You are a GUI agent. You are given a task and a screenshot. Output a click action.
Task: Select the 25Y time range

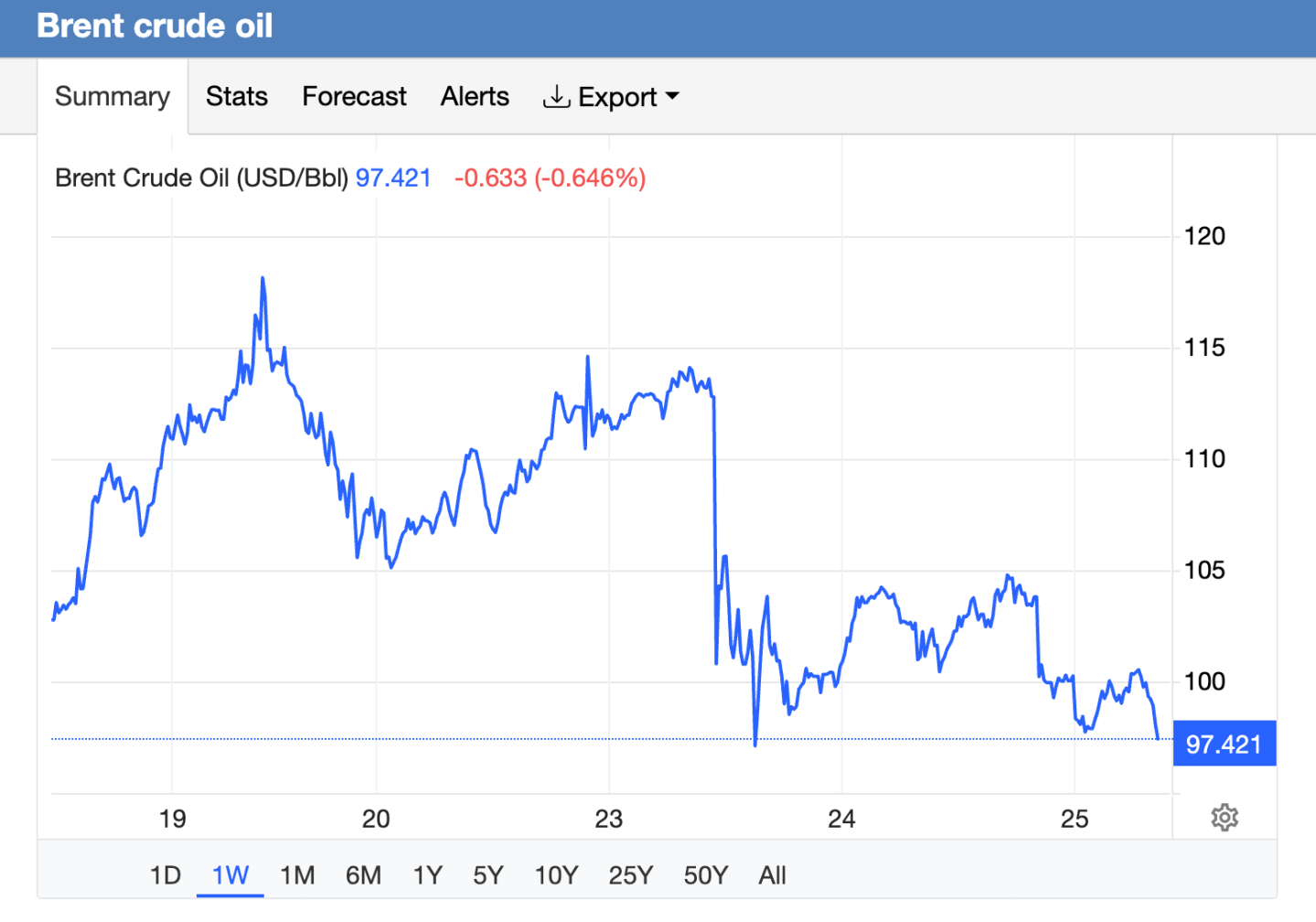click(631, 875)
